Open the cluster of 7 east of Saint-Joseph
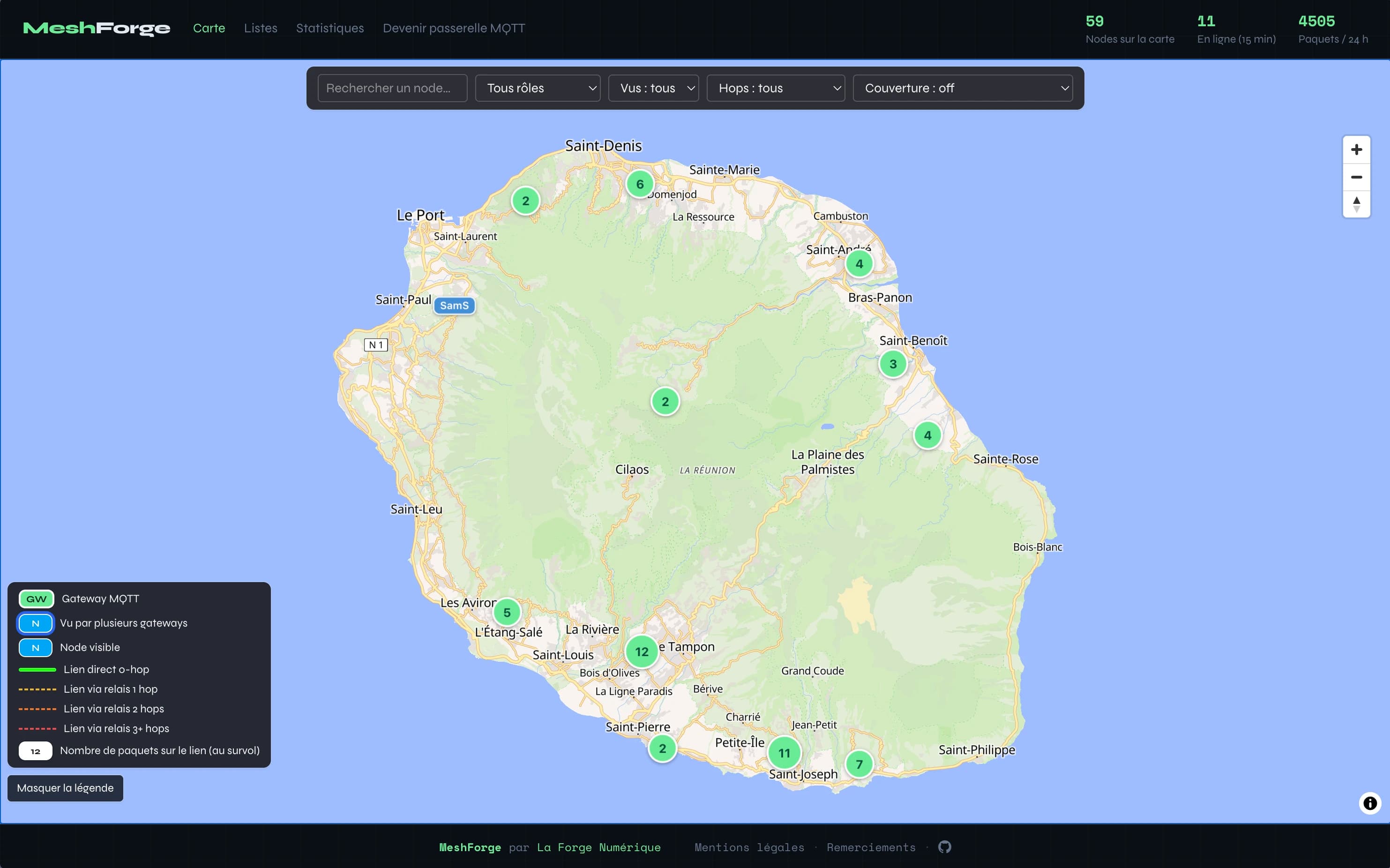1390x868 pixels. (859, 764)
